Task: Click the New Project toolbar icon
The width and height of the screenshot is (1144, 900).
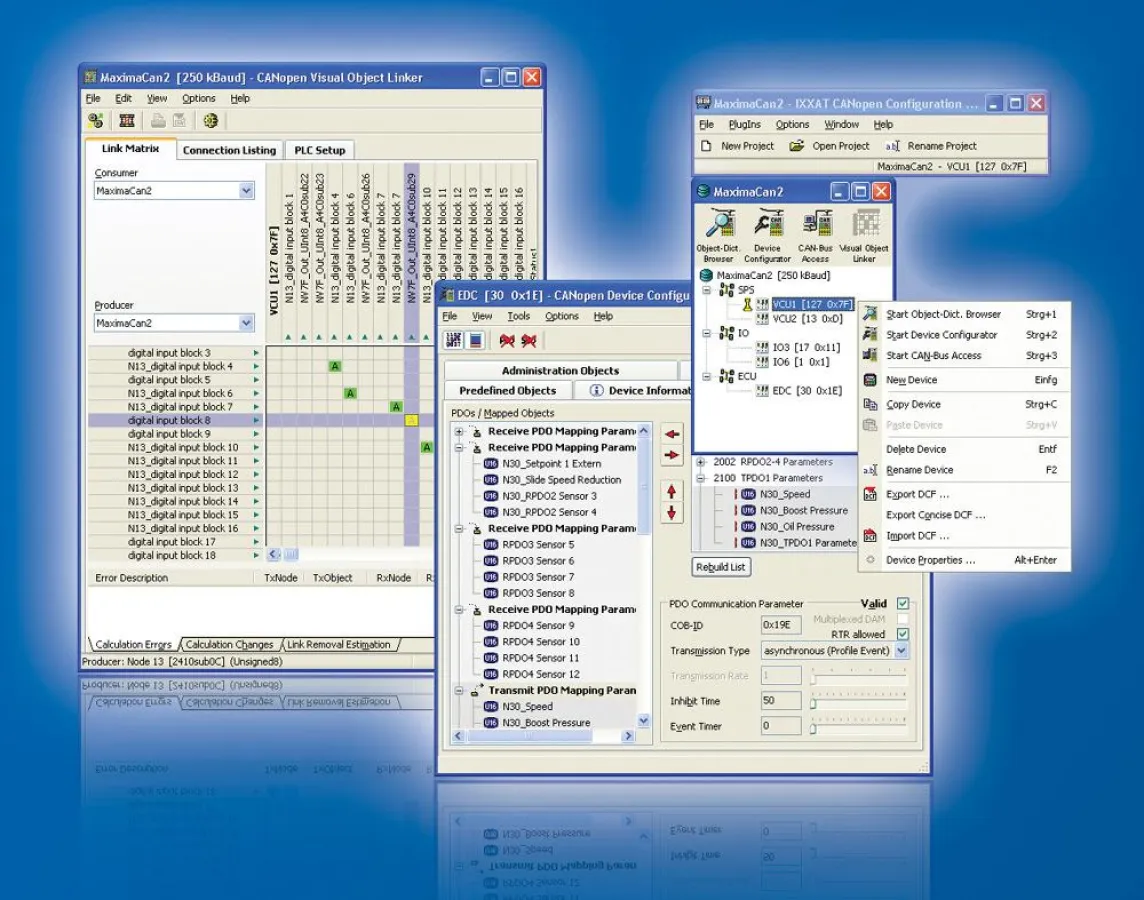Action: pyautogui.click(x=705, y=146)
